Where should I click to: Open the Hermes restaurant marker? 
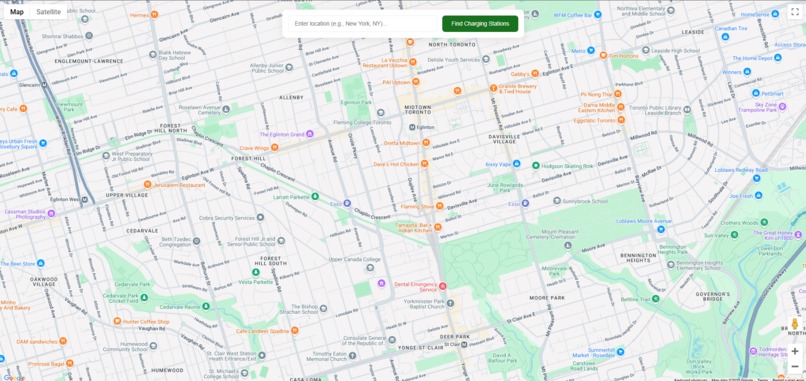(154, 15)
